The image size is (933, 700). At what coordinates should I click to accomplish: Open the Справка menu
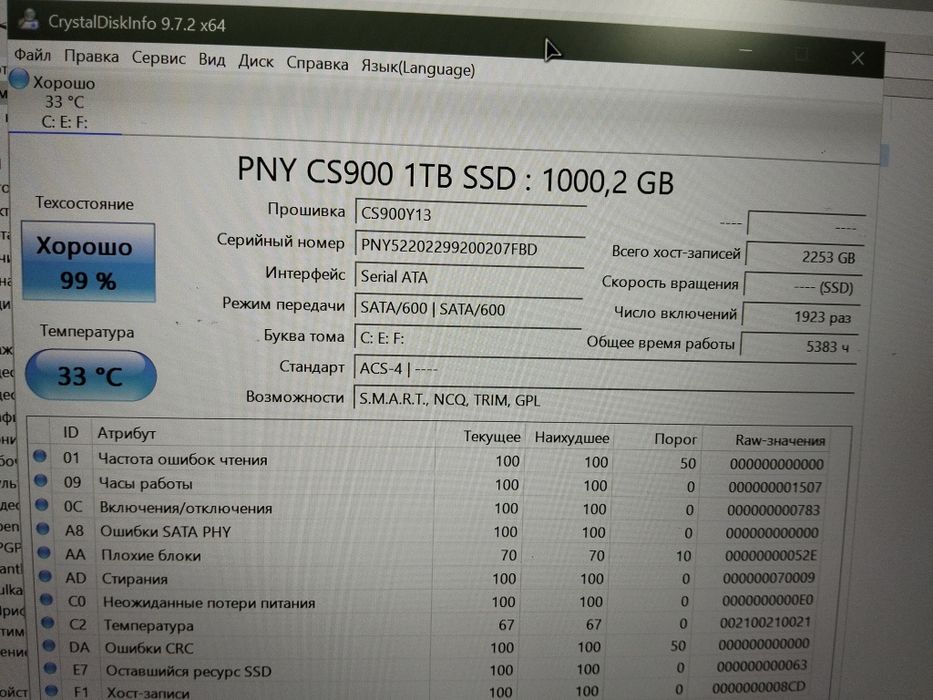(317, 63)
